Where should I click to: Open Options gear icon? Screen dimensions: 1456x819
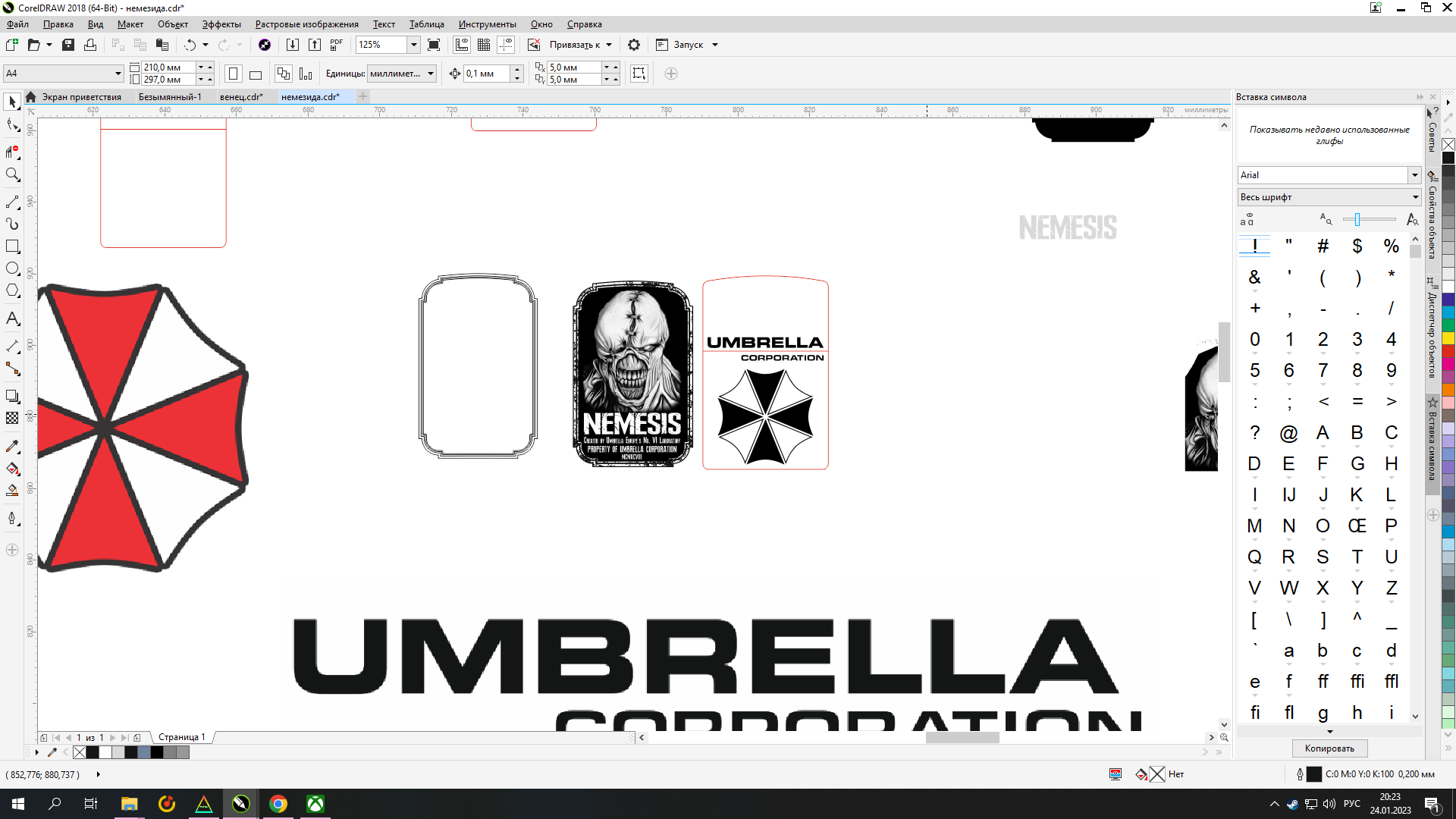point(634,45)
